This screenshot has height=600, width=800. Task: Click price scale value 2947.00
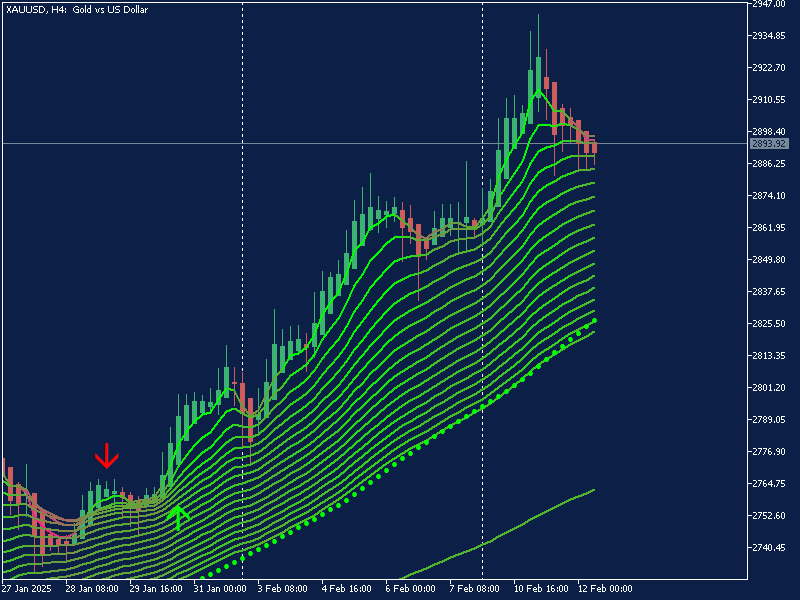(x=769, y=5)
